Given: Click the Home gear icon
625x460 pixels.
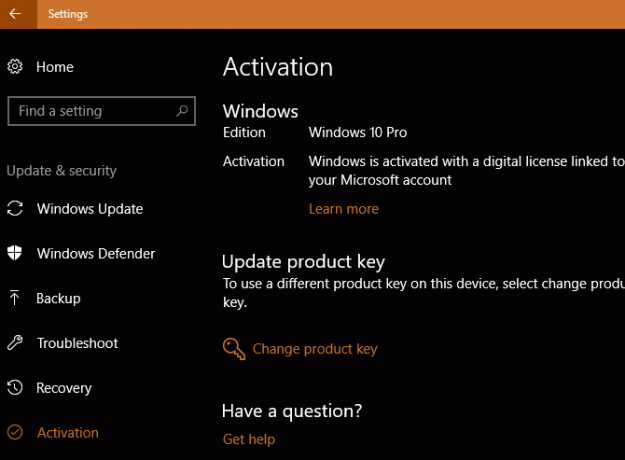Looking at the screenshot, I should pos(15,67).
